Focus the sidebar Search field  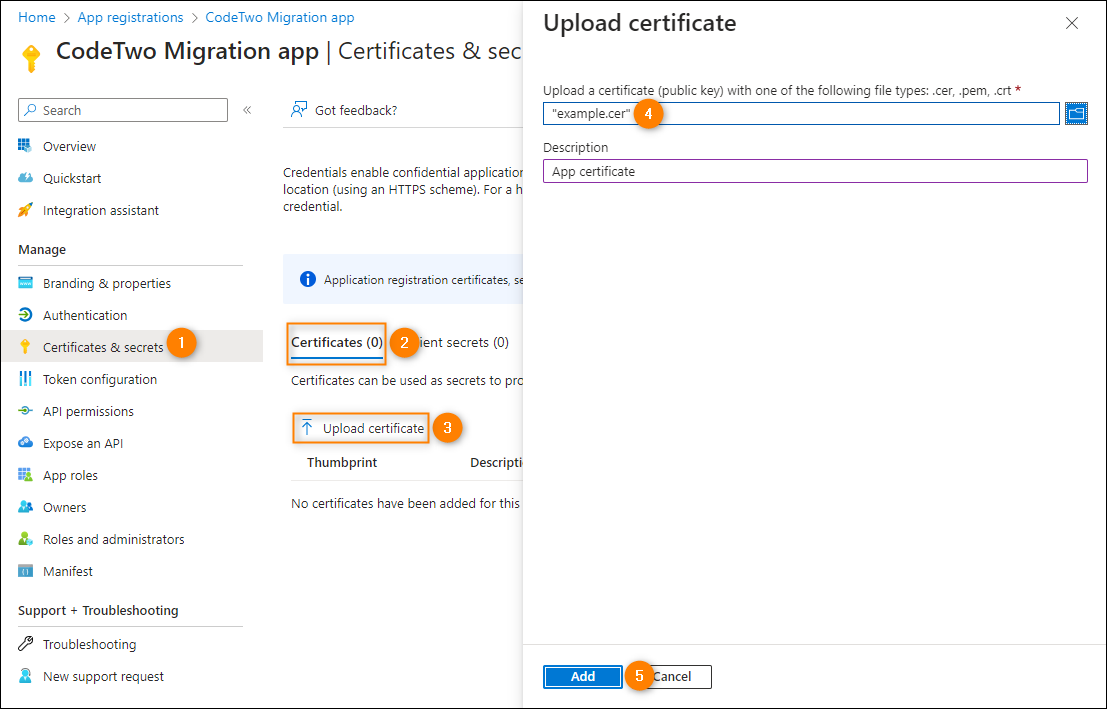click(x=123, y=110)
